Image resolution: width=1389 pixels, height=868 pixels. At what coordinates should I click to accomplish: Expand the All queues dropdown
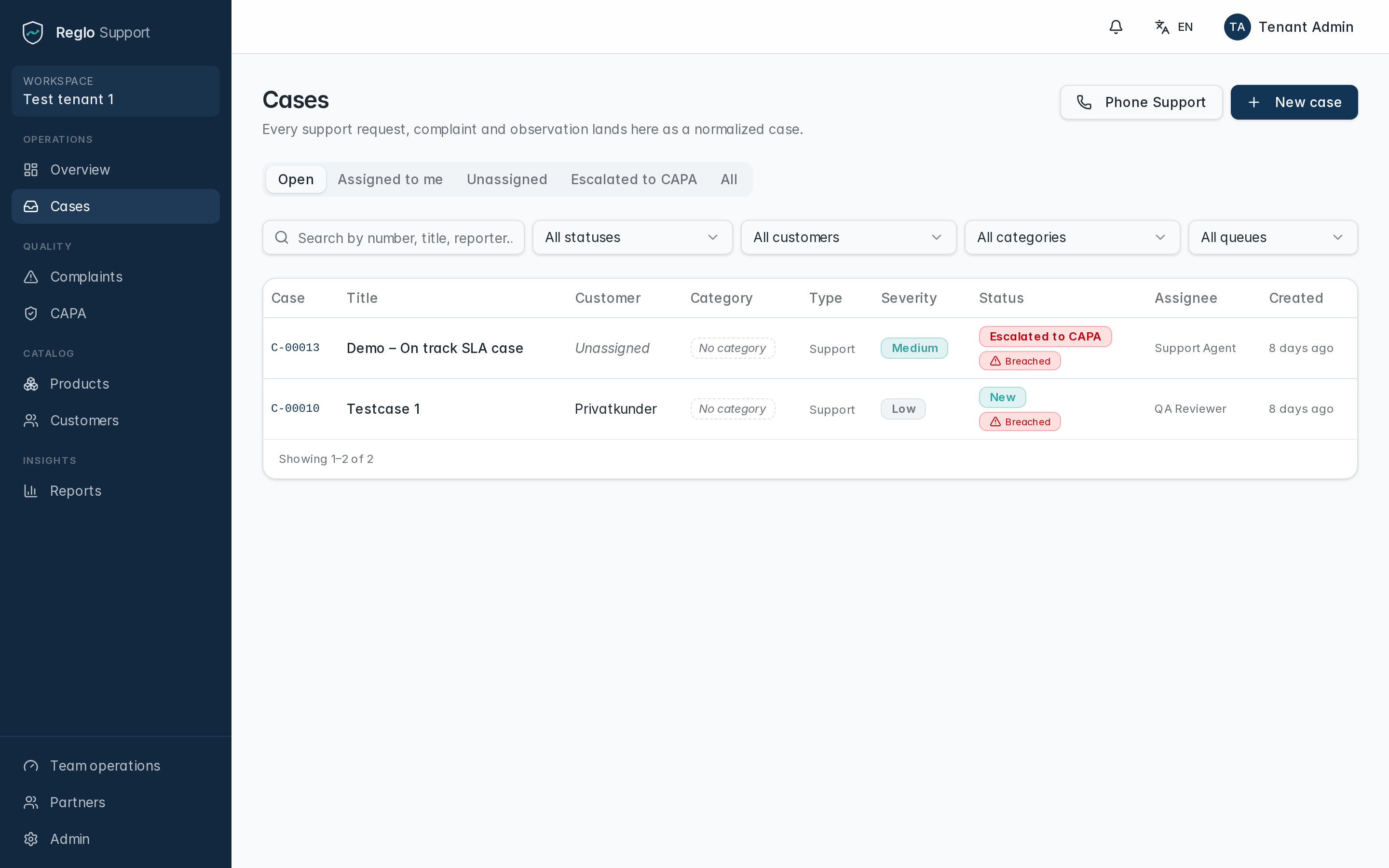(1272, 238)
